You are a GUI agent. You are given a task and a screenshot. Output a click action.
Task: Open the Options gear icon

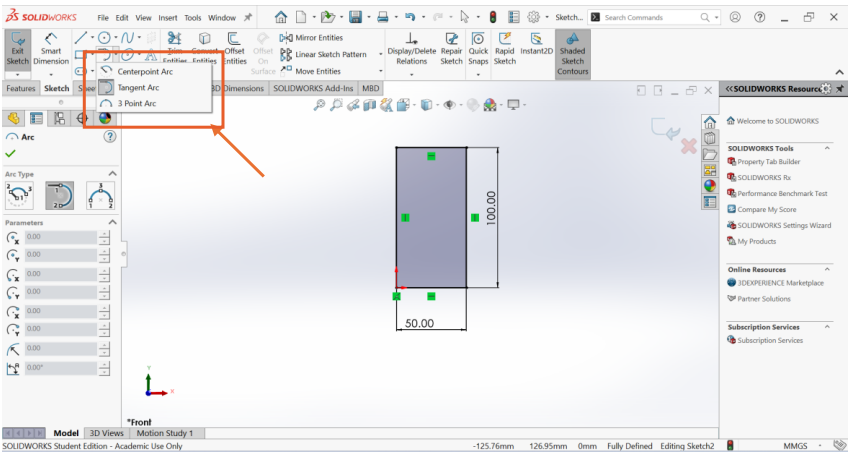(533, 17)
